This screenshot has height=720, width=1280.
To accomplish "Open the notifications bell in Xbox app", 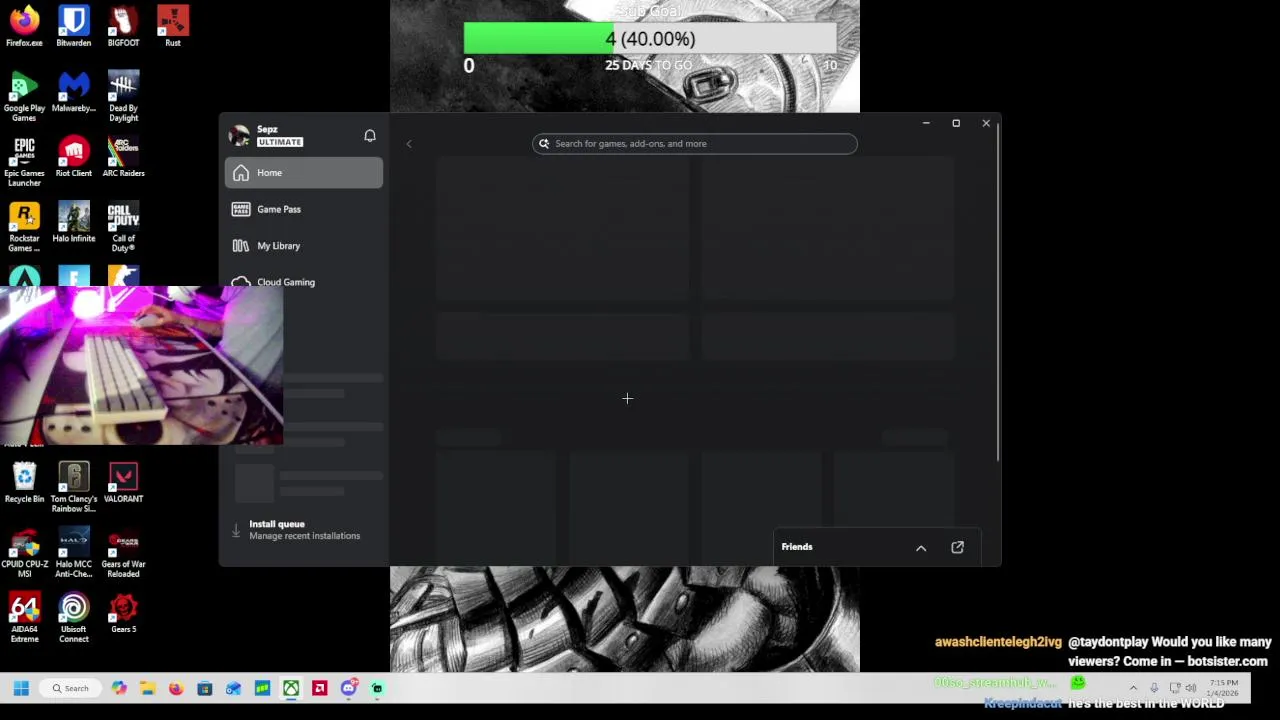I will (x=370, y=136).
